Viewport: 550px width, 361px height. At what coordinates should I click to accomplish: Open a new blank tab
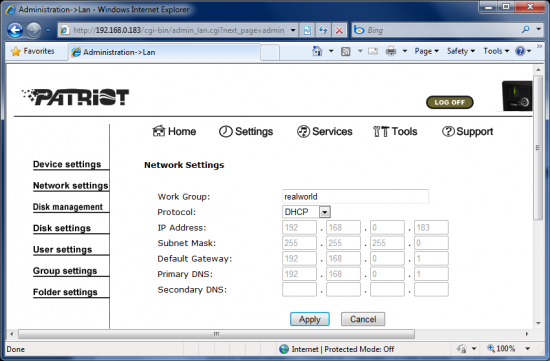tap(270, 53)
